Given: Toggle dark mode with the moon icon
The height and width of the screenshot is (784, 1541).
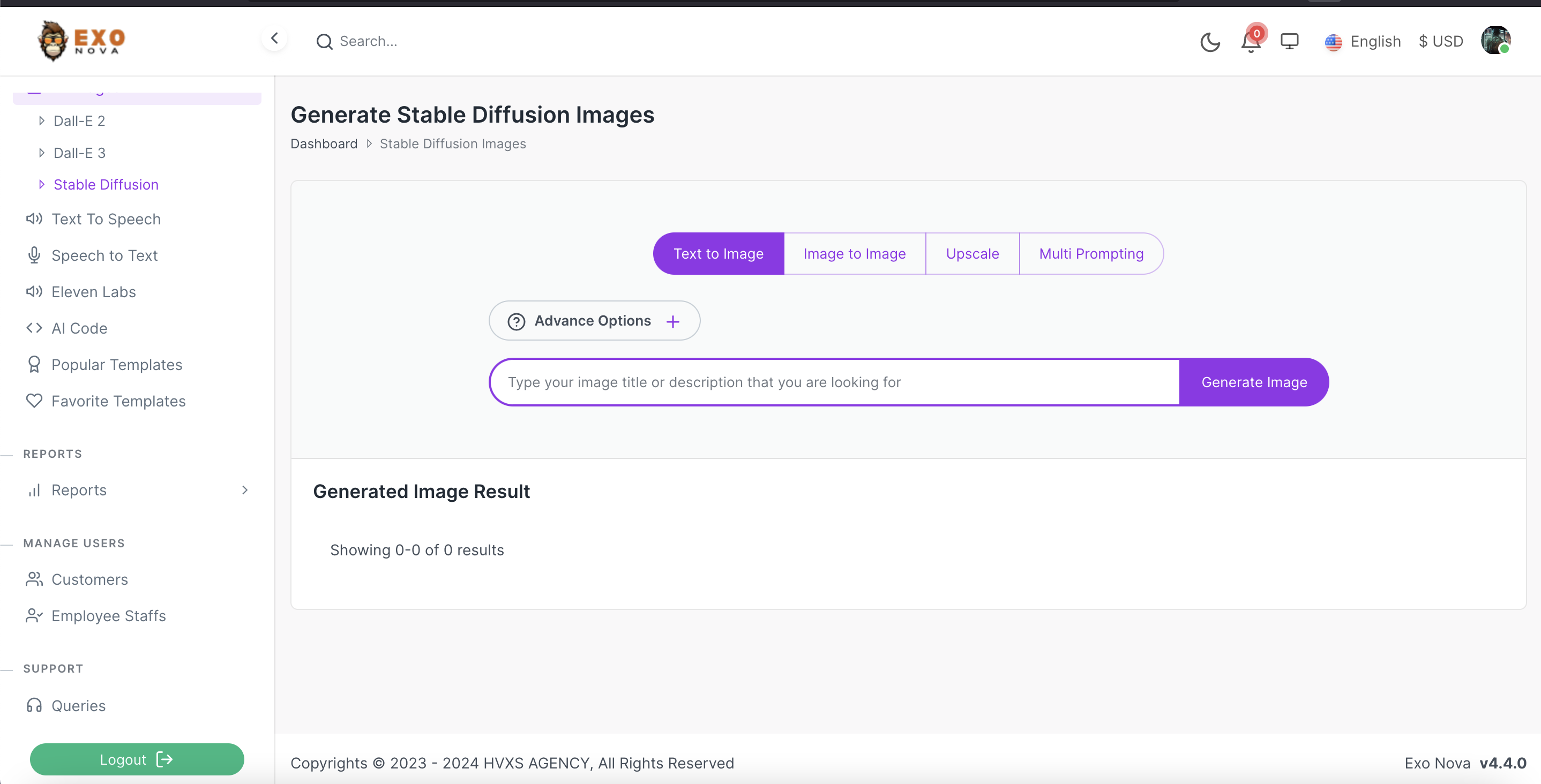Looking at the screenshot, I should click(1209, 41).
